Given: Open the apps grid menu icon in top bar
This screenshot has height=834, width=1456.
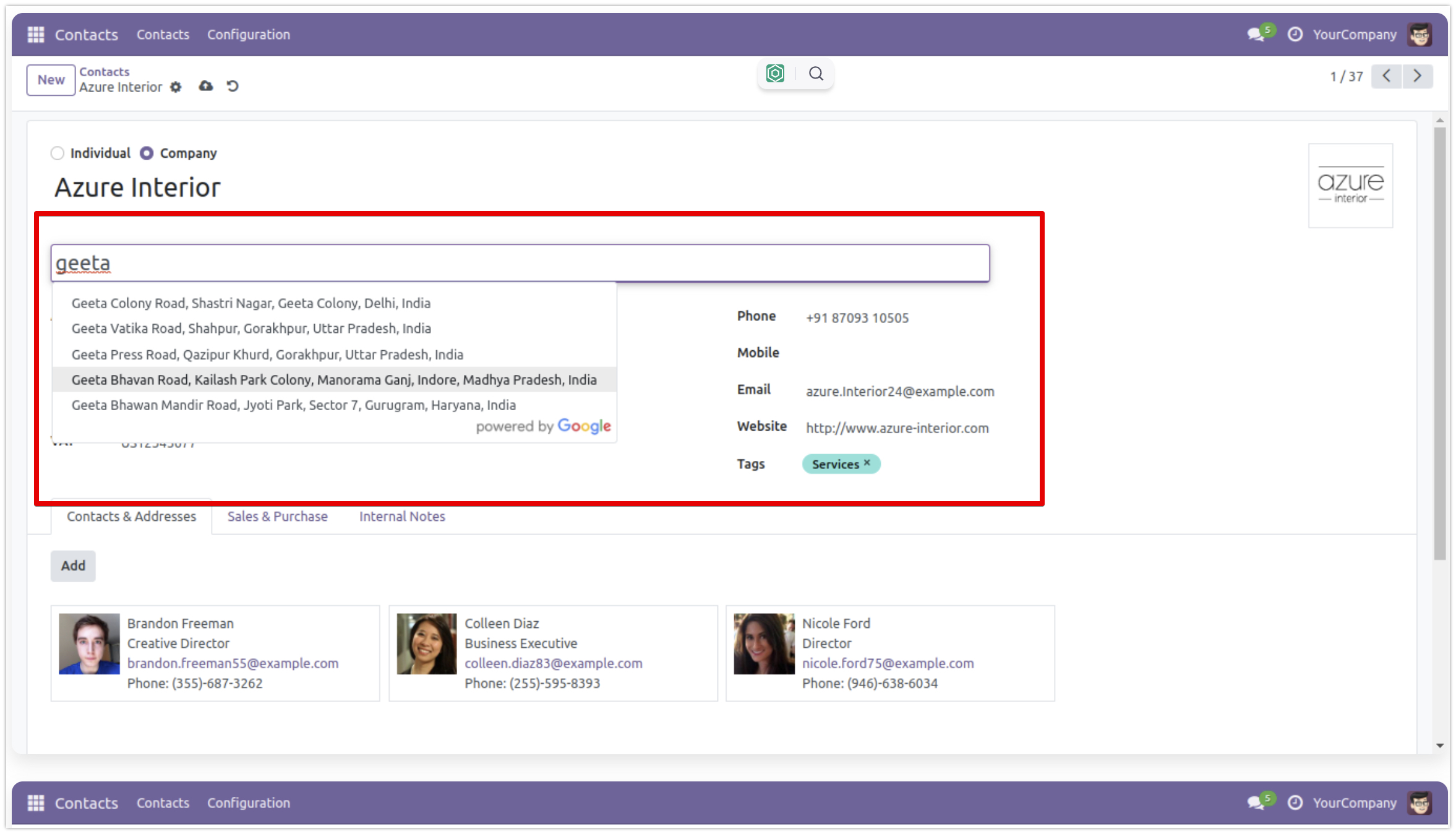Looking at the screenshot, I should [x=36, y=35].
